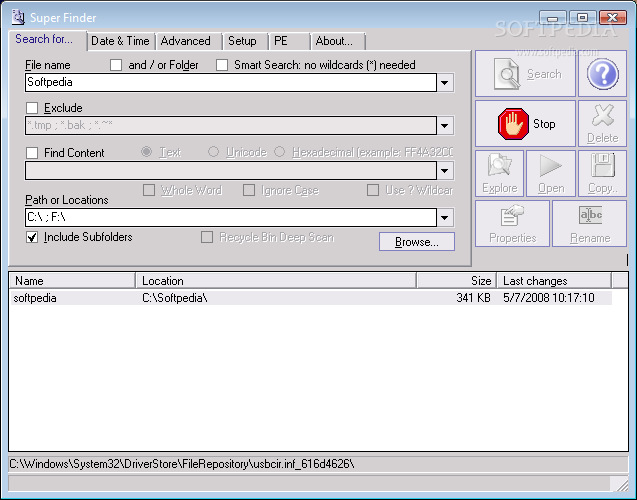Click the C:\Softpedia\ location cell
The width and height of the screenshot is (637, 500).
click(x=175, y=298)
